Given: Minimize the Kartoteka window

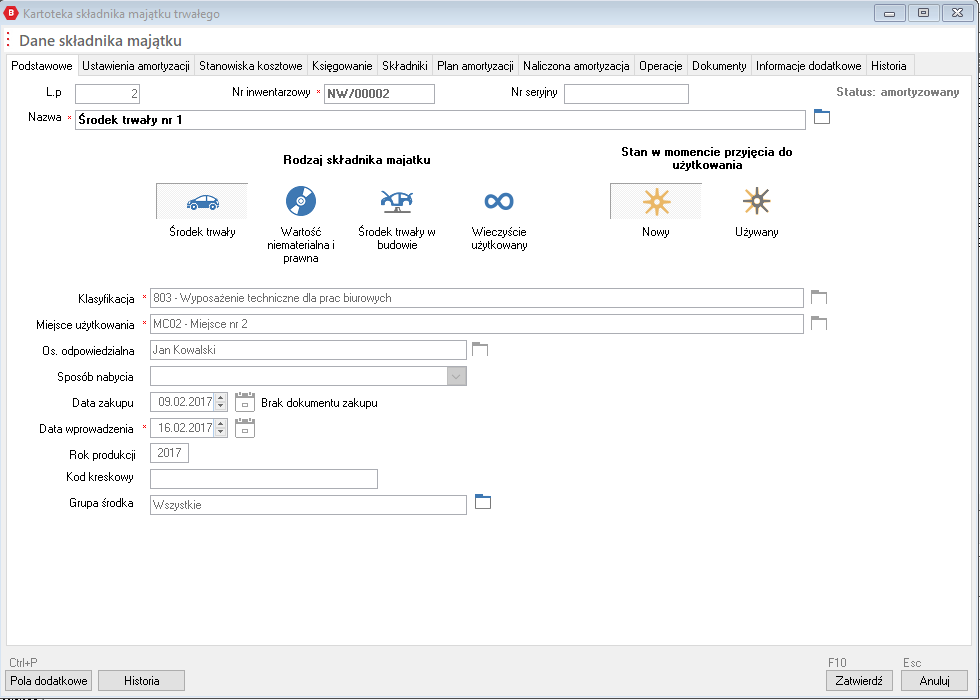Looking at the screenshot, I should (889, 12).
